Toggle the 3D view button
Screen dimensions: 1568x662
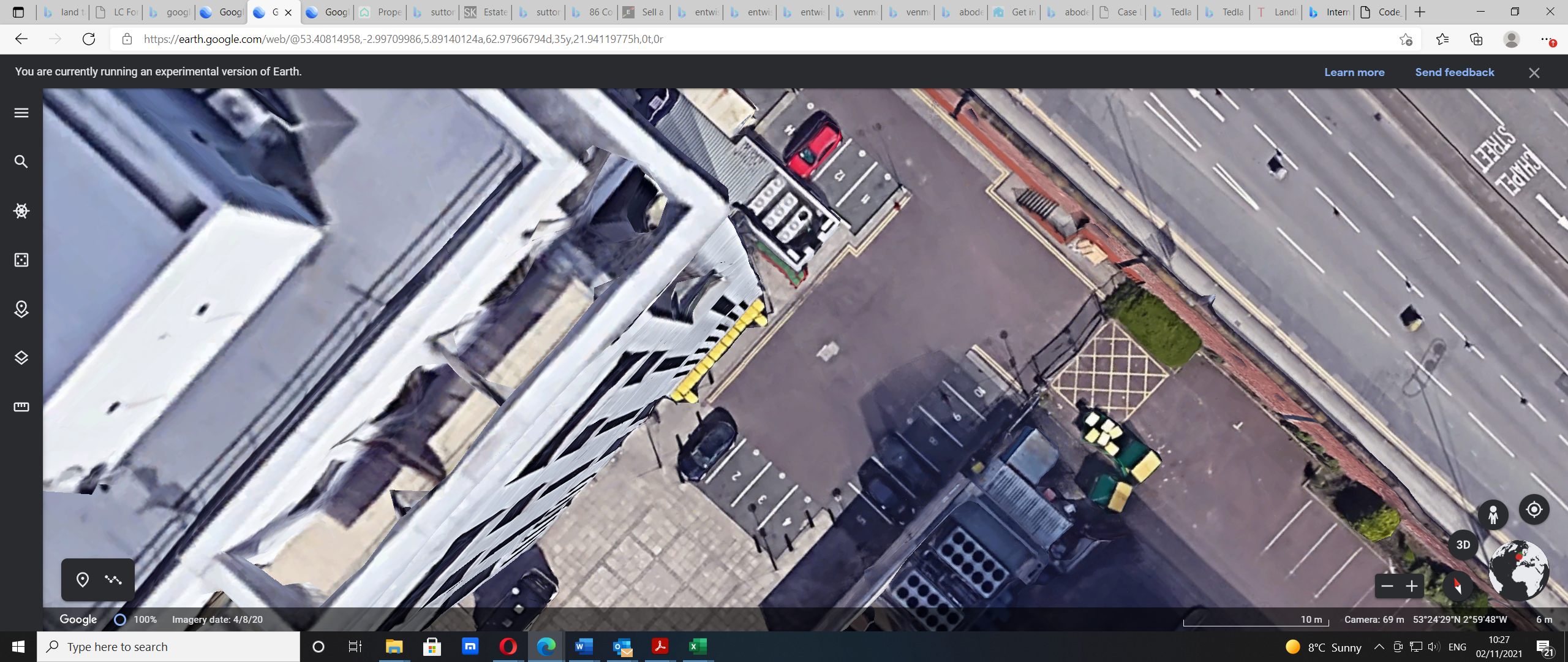tap(1463, 545)
